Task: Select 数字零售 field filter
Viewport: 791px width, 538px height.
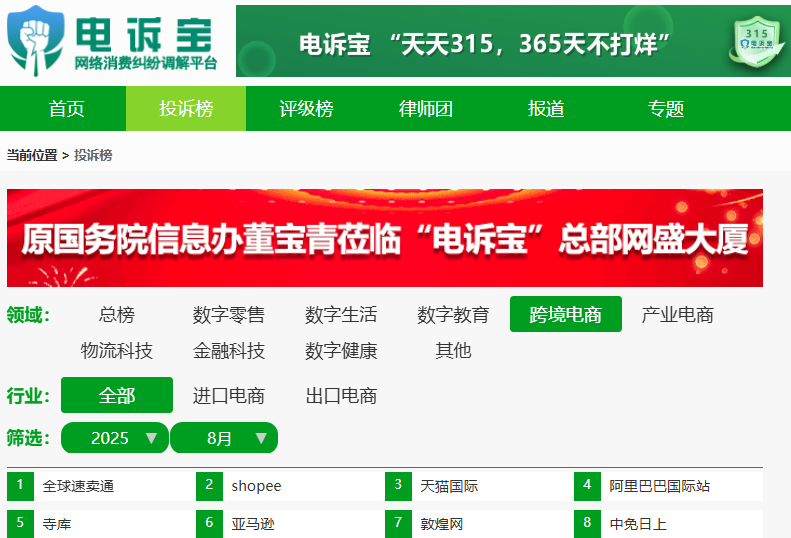Action: pos(229,314)
